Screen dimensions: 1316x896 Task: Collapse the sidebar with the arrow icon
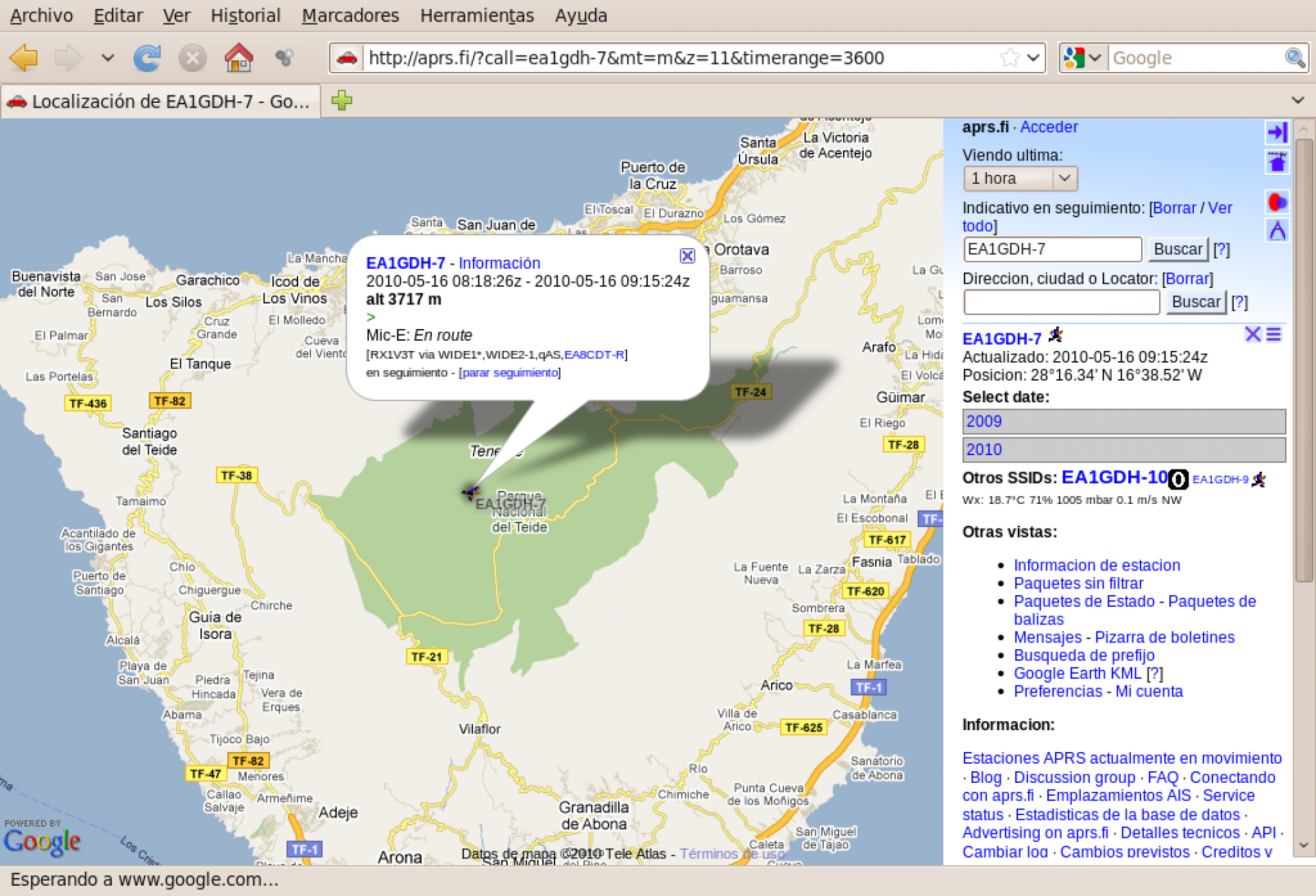[1277, 132]
